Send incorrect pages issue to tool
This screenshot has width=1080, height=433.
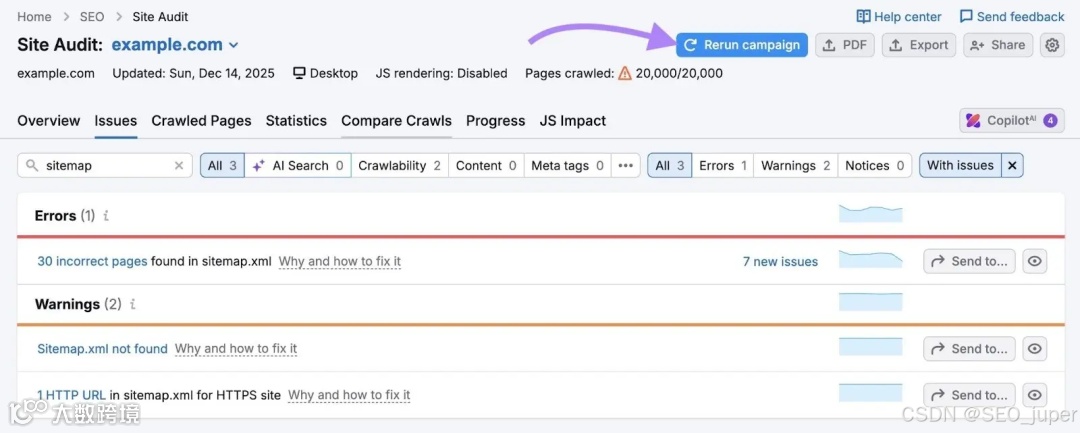click(x=969, y=262)
